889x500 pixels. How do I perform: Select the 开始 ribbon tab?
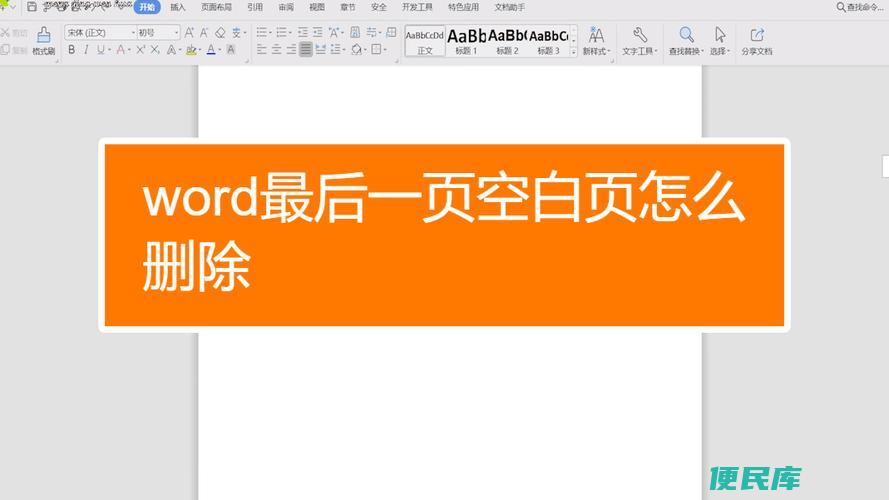pyautogui.click(x=147, y=7)
